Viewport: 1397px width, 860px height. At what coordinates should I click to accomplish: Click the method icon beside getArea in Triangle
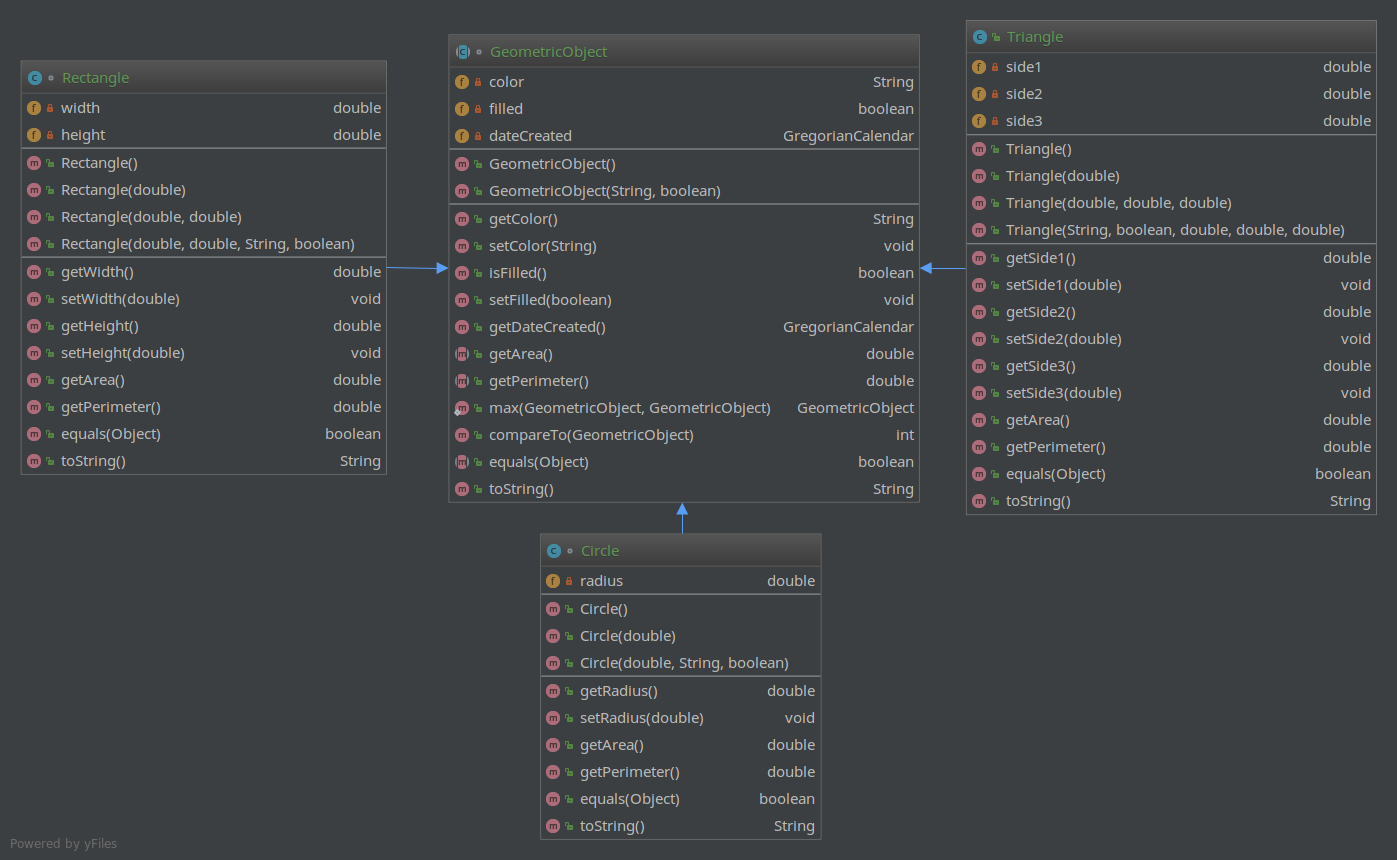click(x=979, y=420)
